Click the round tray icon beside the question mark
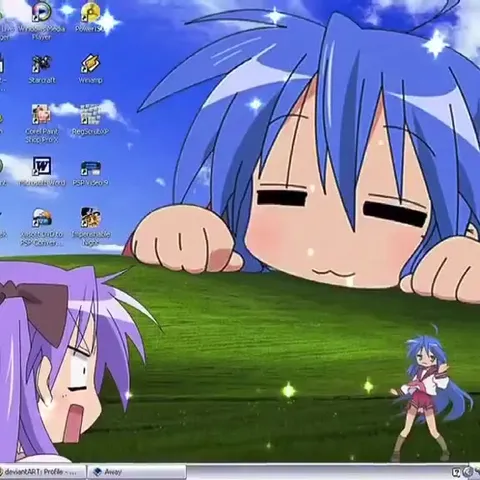Viewport: 480px width, 480px height. (x=469, y=472)
